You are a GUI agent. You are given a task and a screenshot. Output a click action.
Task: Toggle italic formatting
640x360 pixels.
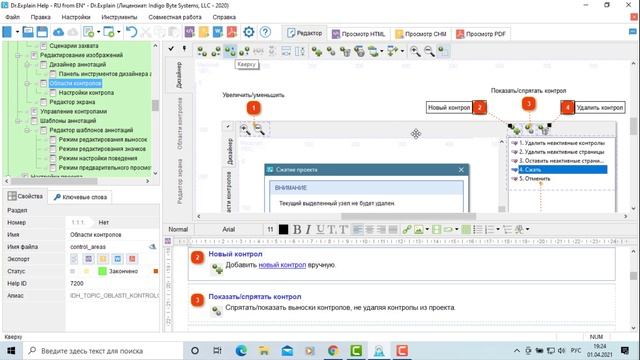pos(308,229)
